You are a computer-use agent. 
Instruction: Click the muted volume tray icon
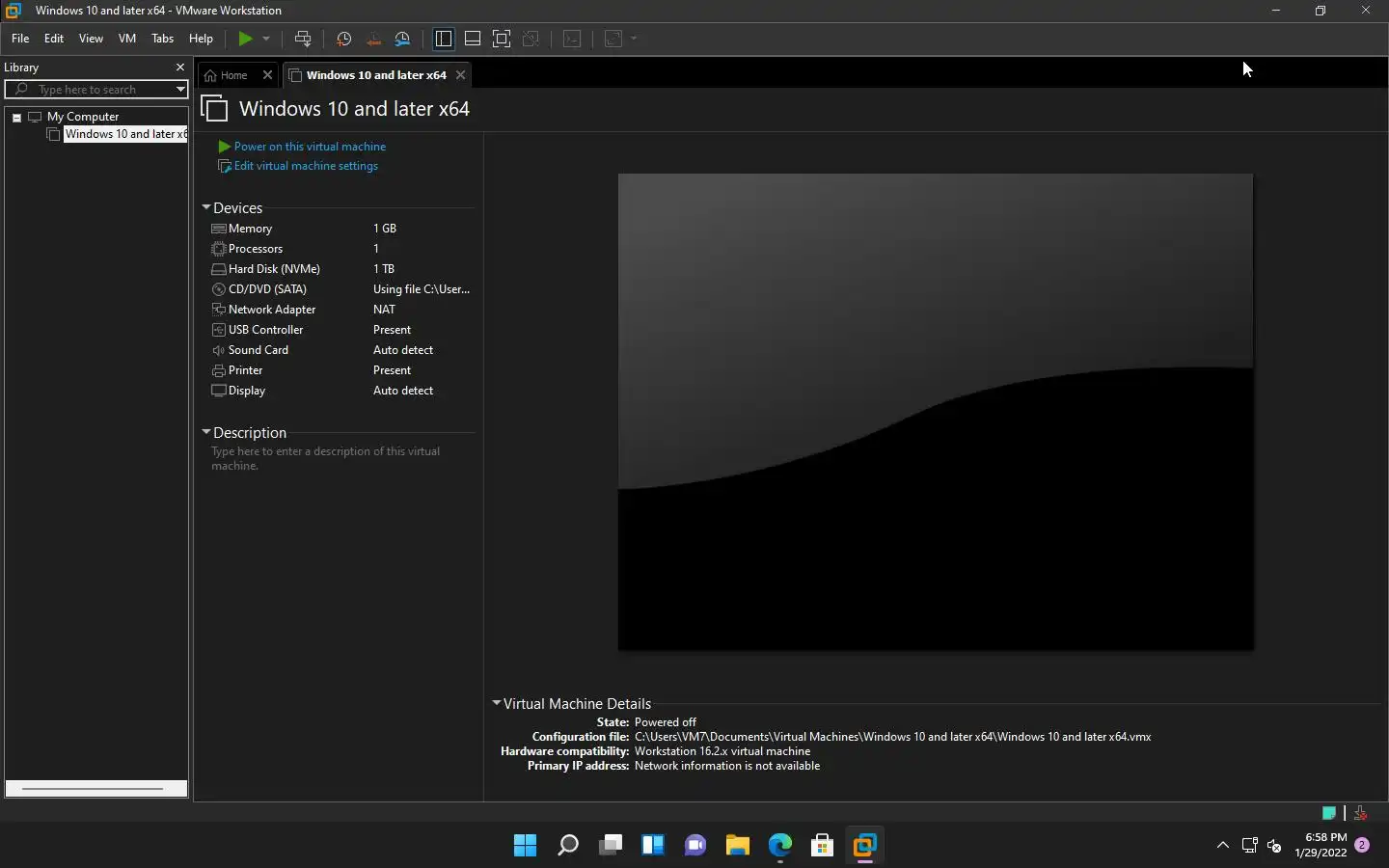pyautogui.click(x=1274, y=846)
